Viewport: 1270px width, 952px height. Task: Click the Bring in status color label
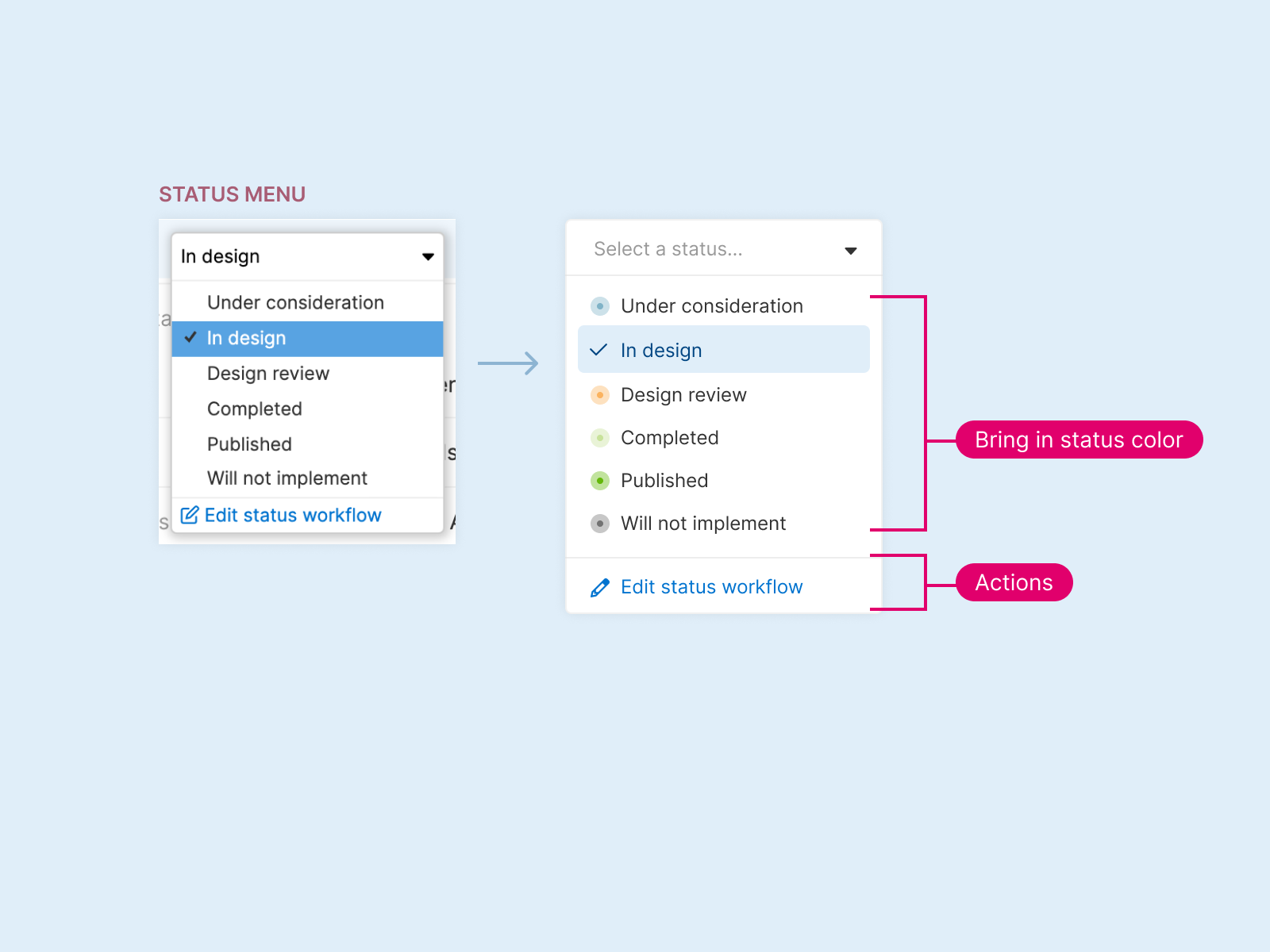[1079, 440]
